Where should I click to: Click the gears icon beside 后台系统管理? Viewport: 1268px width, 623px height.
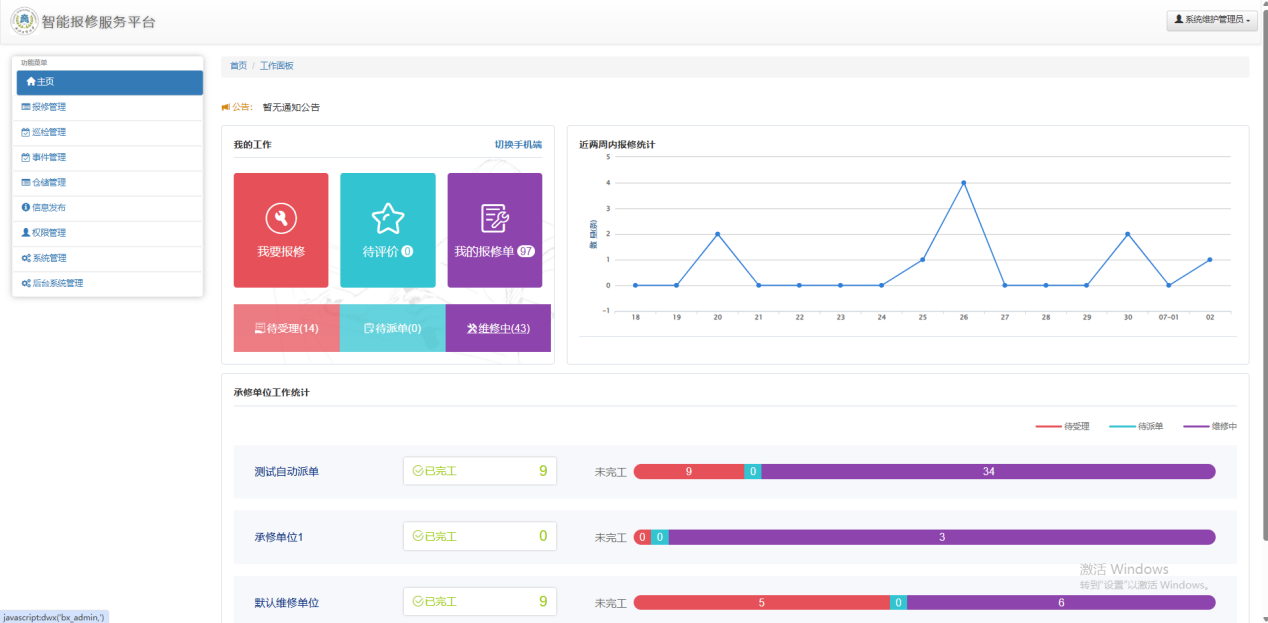pyautogui.click(x=26, y=283)
